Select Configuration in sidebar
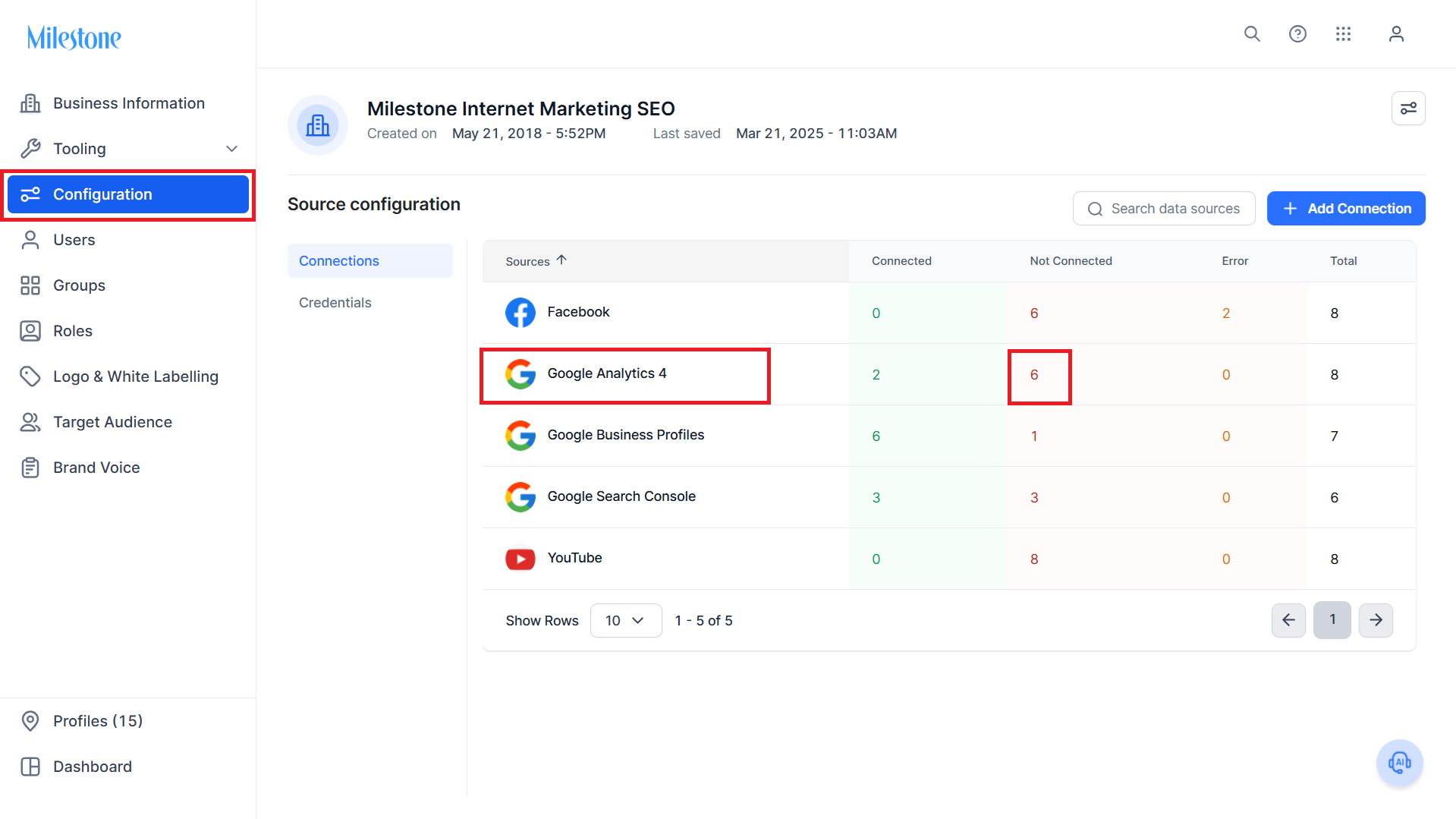Screen dimensions: 1456x819 click(x=128, y=194)
